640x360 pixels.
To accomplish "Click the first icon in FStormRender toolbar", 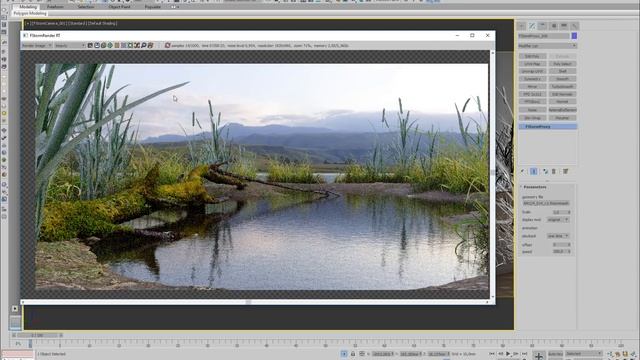I will [x=90, y=45].
